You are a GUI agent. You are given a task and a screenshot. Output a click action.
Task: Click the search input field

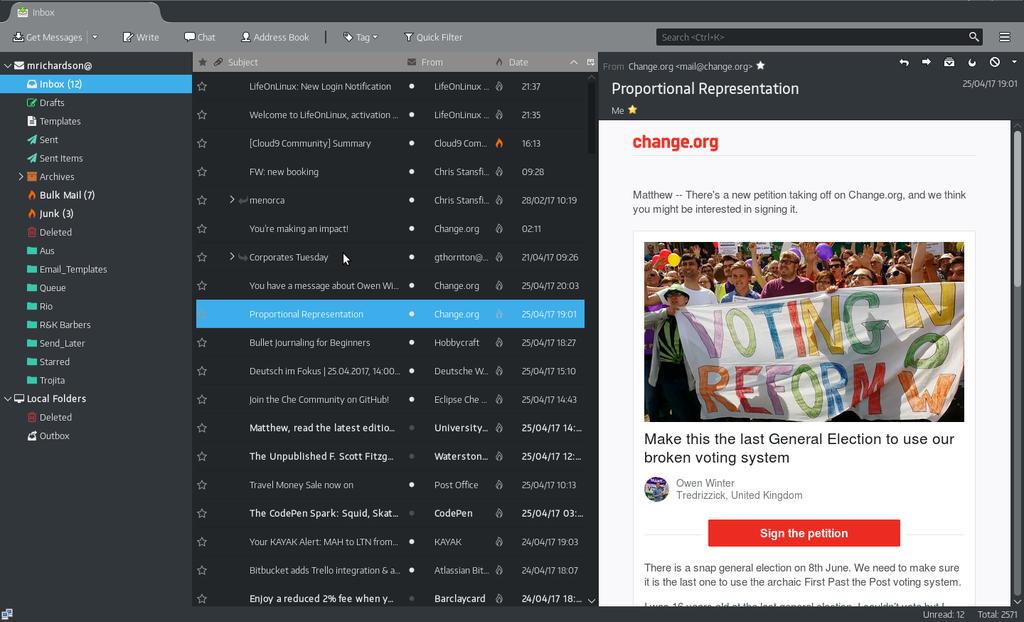(x=810, y=37)
